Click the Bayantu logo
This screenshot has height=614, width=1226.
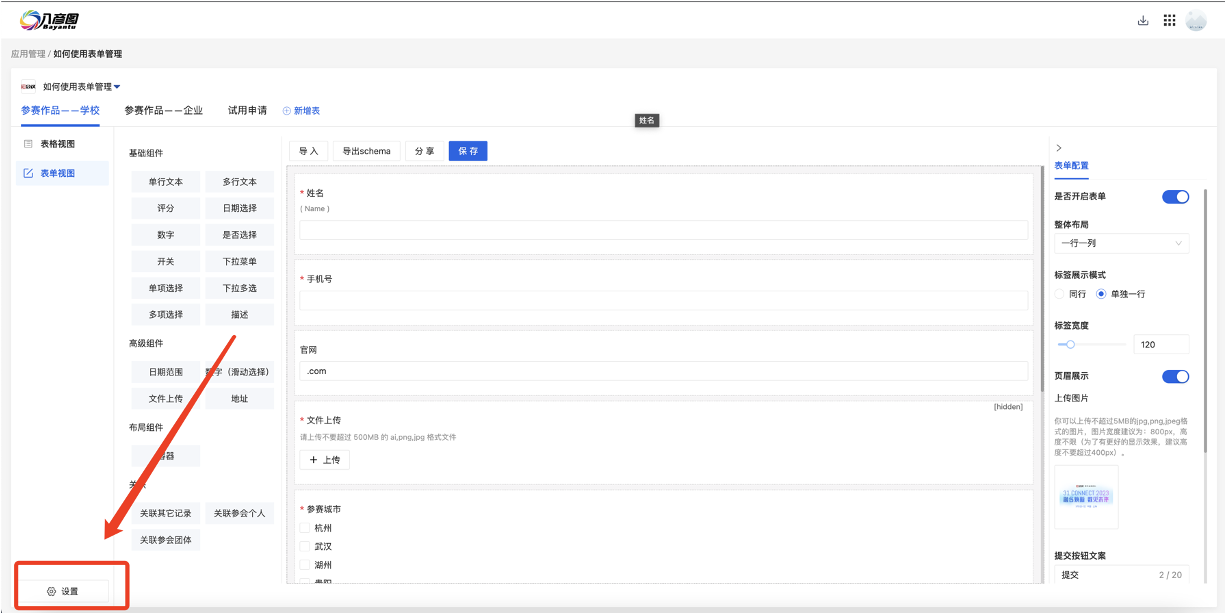click(50, 20)
